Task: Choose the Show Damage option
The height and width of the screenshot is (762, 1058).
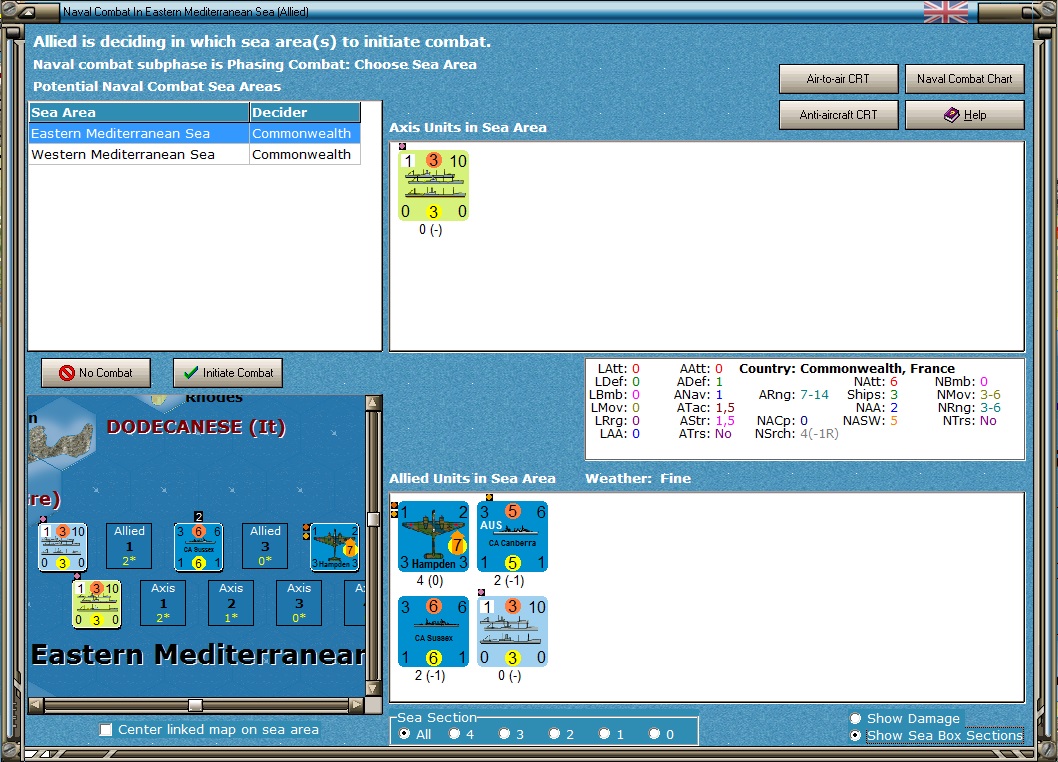Action: 856,718
